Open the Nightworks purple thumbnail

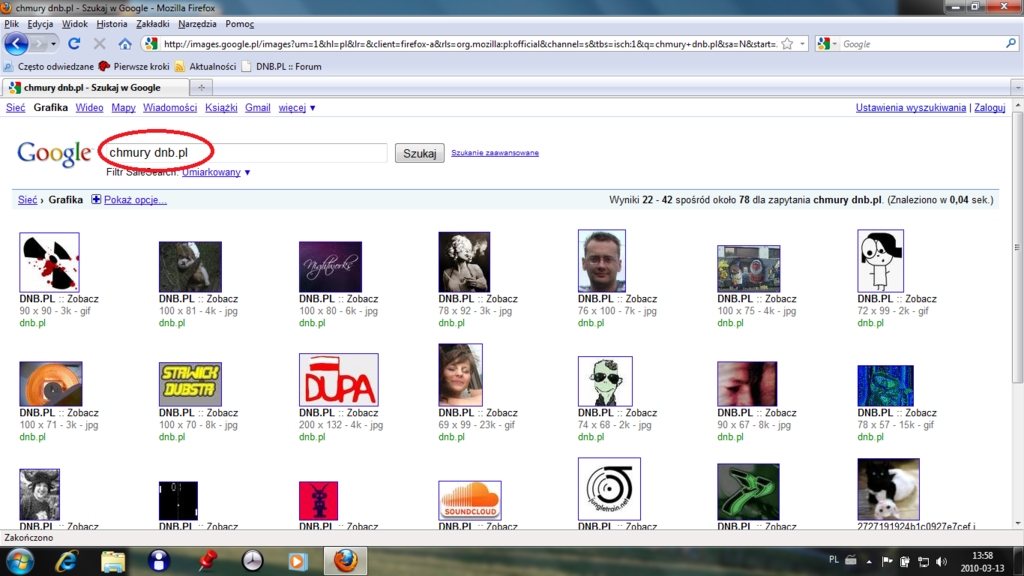point(330,266)
